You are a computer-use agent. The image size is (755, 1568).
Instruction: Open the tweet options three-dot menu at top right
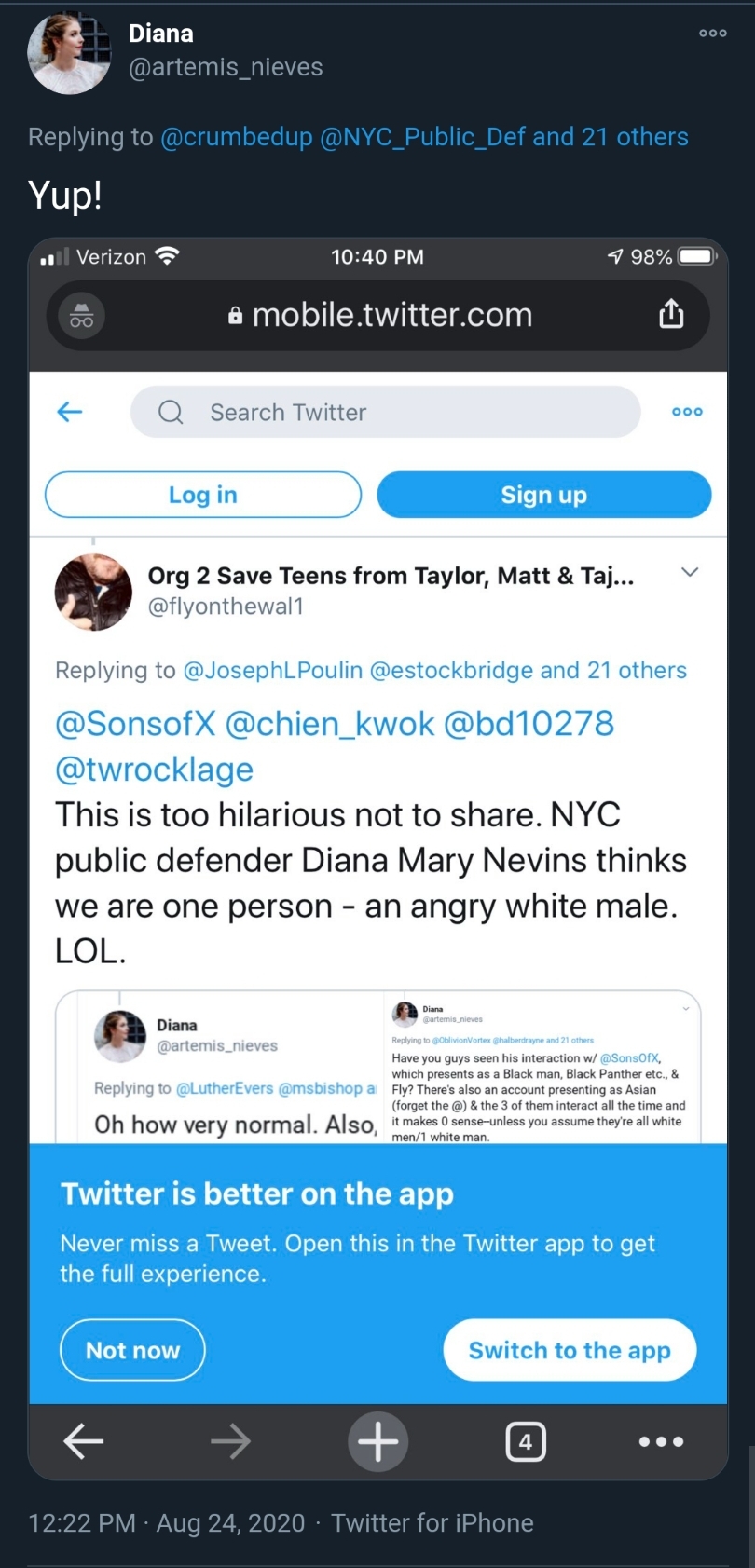click(713, 33)
